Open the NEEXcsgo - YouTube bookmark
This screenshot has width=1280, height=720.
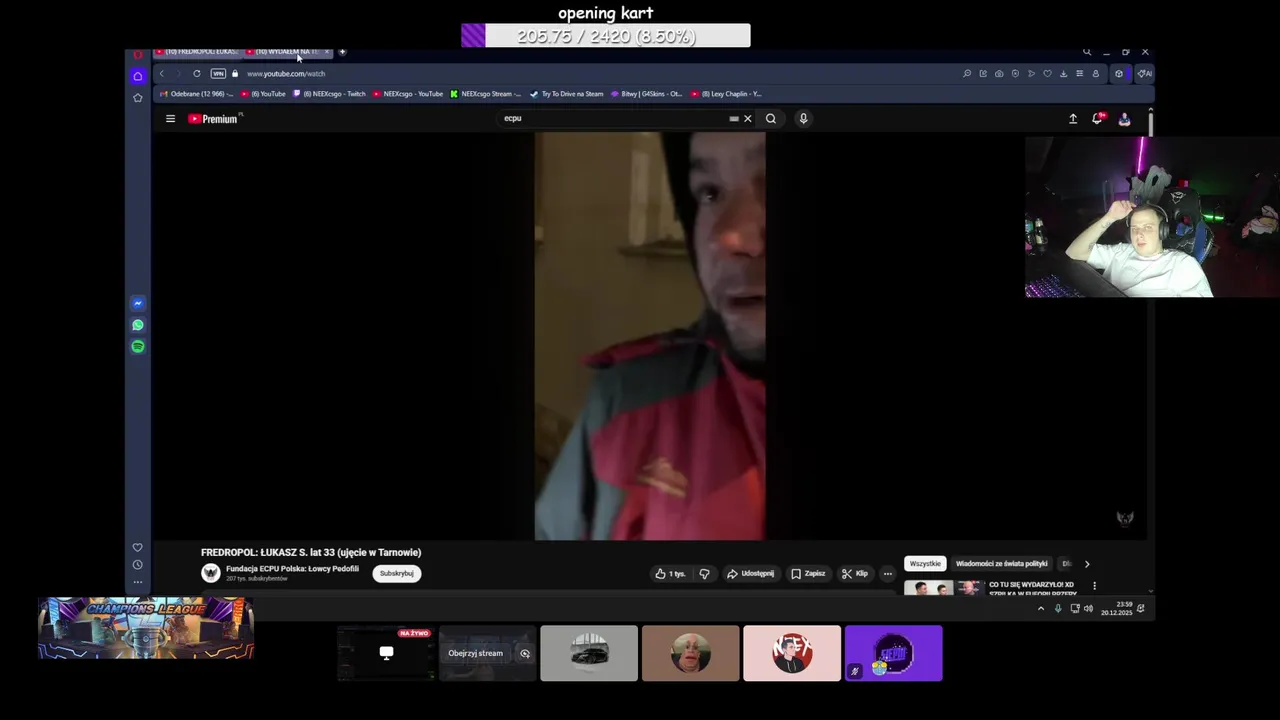pyautogui.click(x=408, y=94)
